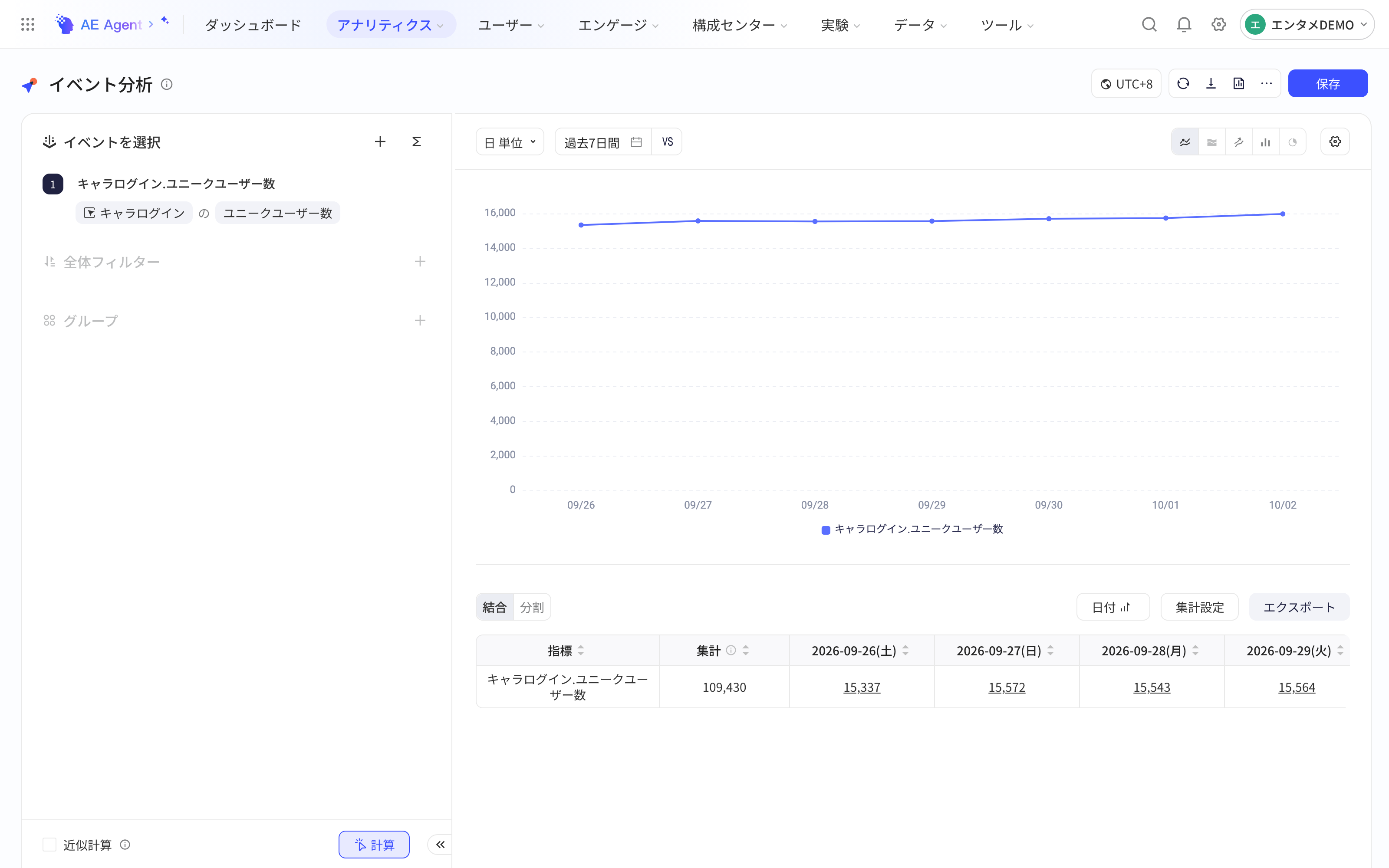Viewport: 1389px width, 868px height.
Task: Open the AE Agent assistant
Action: (112, 25)
